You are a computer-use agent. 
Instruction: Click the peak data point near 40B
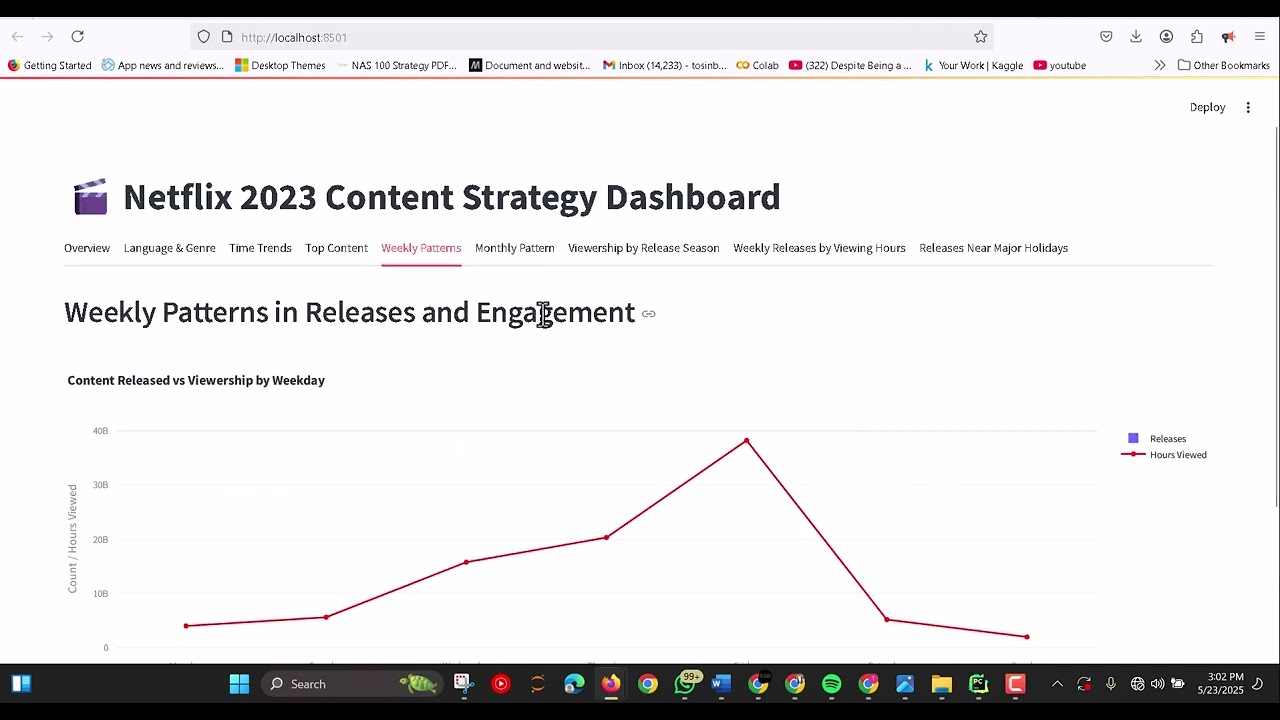coord(746,441)
